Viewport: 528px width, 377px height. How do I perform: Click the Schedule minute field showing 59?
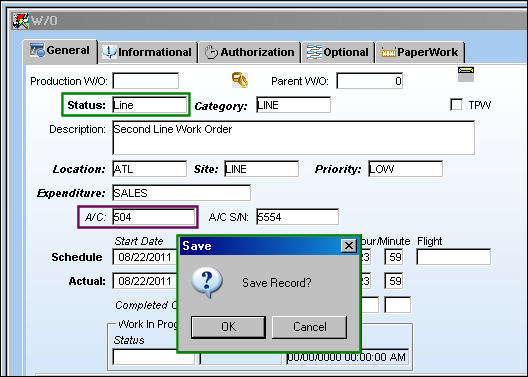[394, 257]
